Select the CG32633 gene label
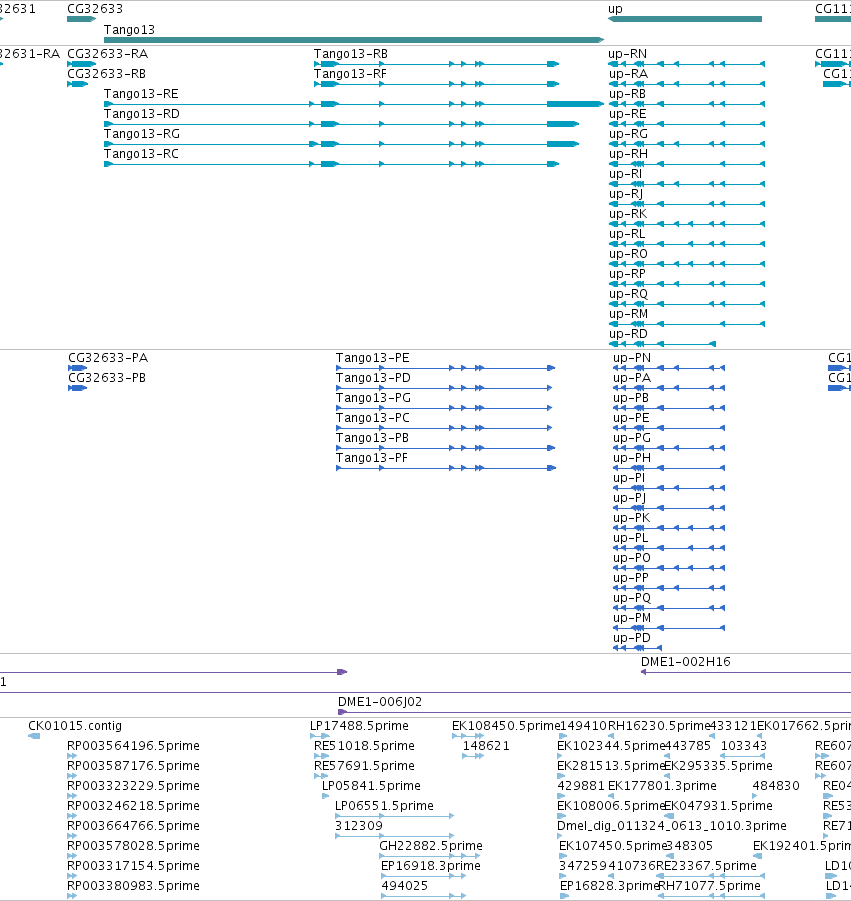Viewport: 851px width, 901px height. tap(95, 9)
